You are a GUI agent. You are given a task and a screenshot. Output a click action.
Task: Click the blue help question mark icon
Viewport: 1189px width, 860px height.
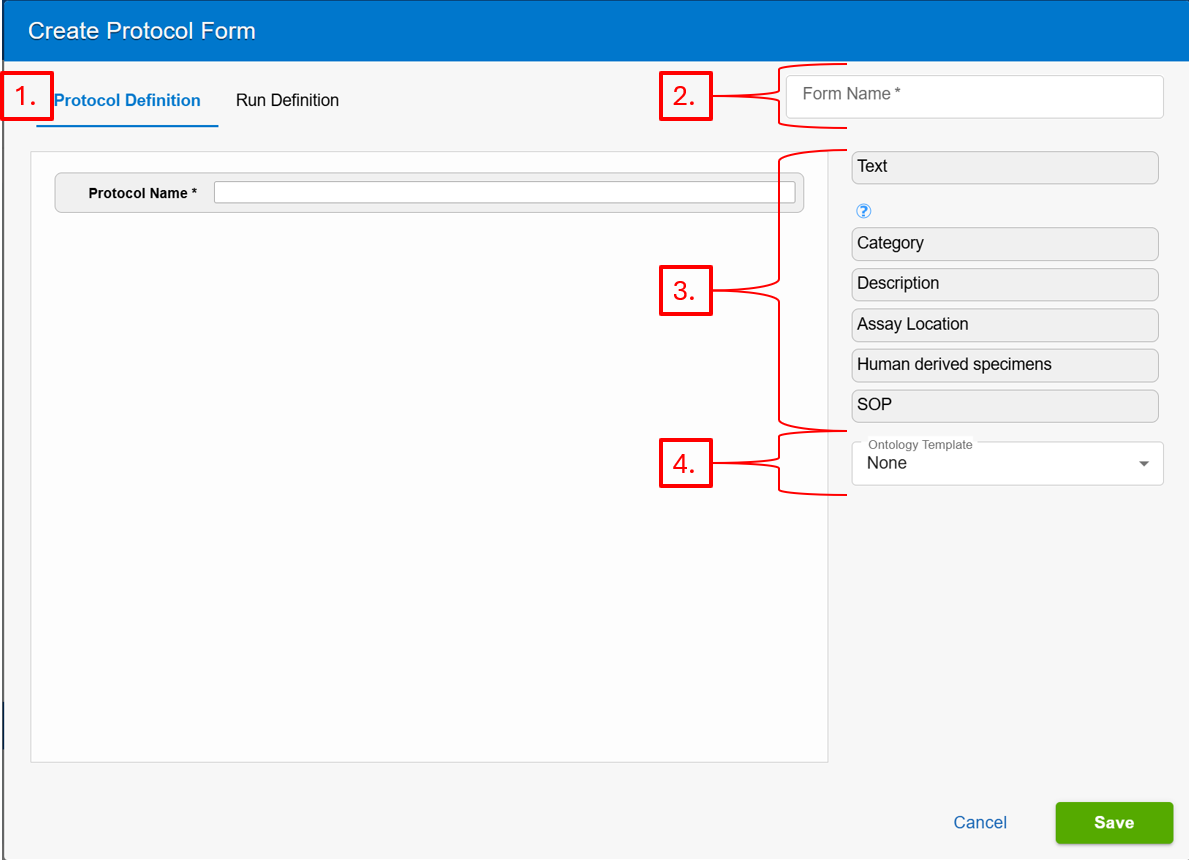click(x=863, y=210)
